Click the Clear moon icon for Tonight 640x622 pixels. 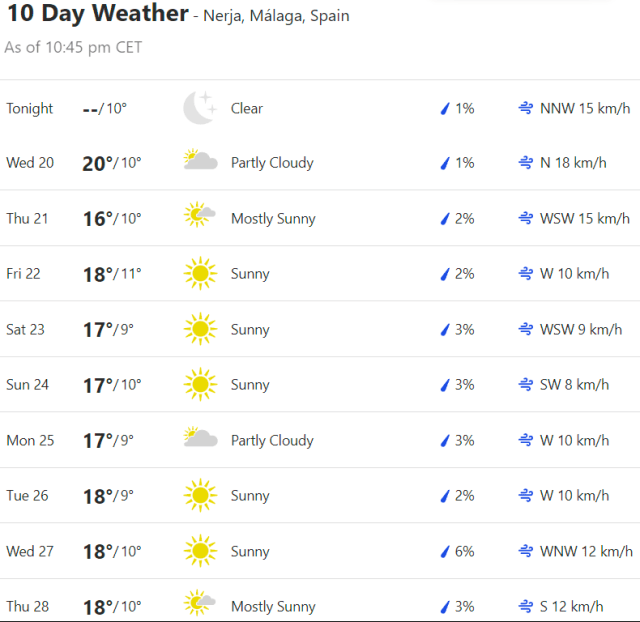199,108
